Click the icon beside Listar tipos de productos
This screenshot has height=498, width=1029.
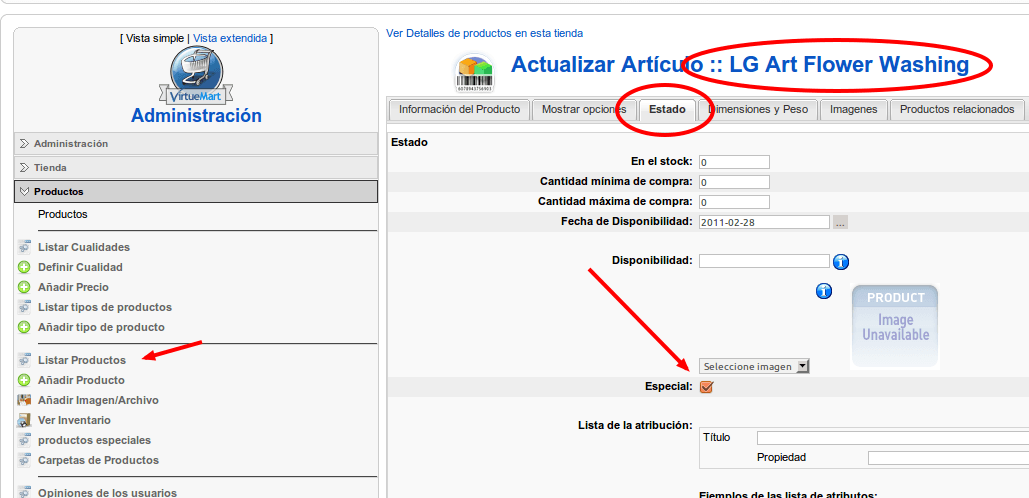click(24, 307)
